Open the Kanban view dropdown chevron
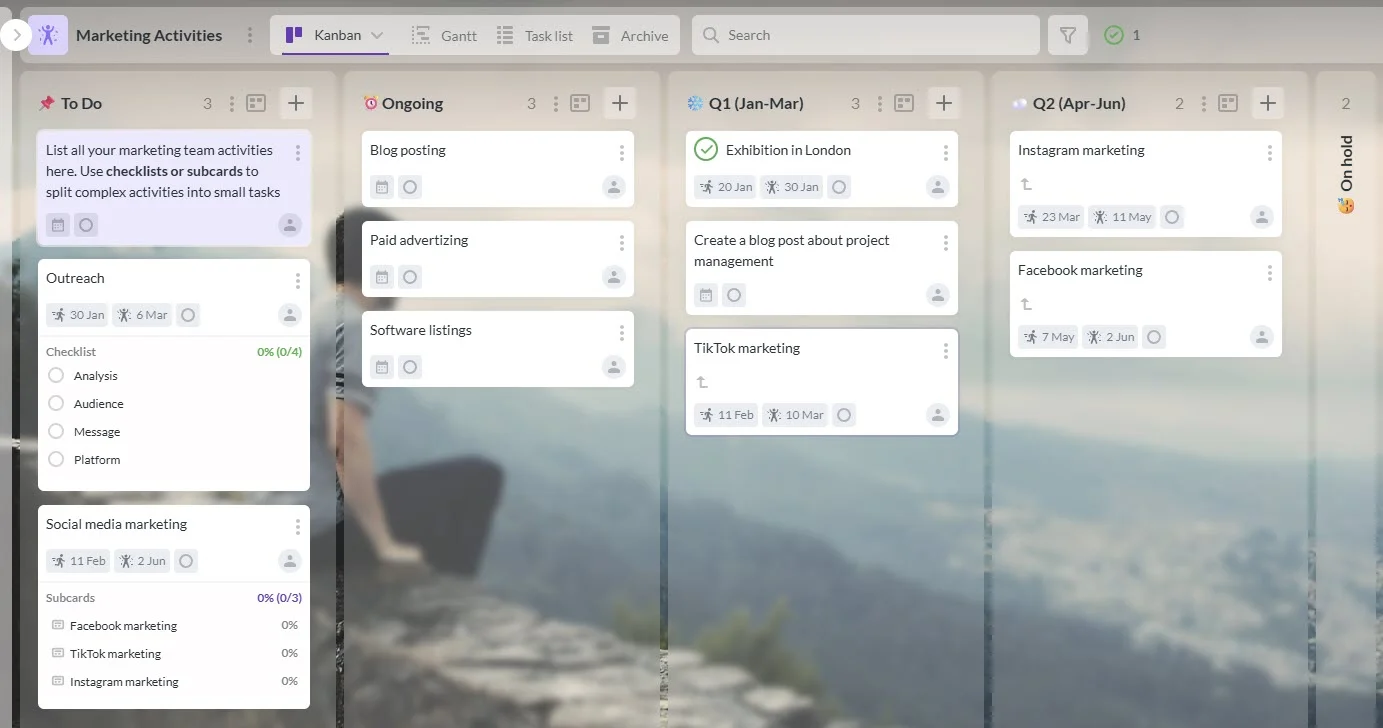The image size is (1383, 728). (x=379, y=33)
